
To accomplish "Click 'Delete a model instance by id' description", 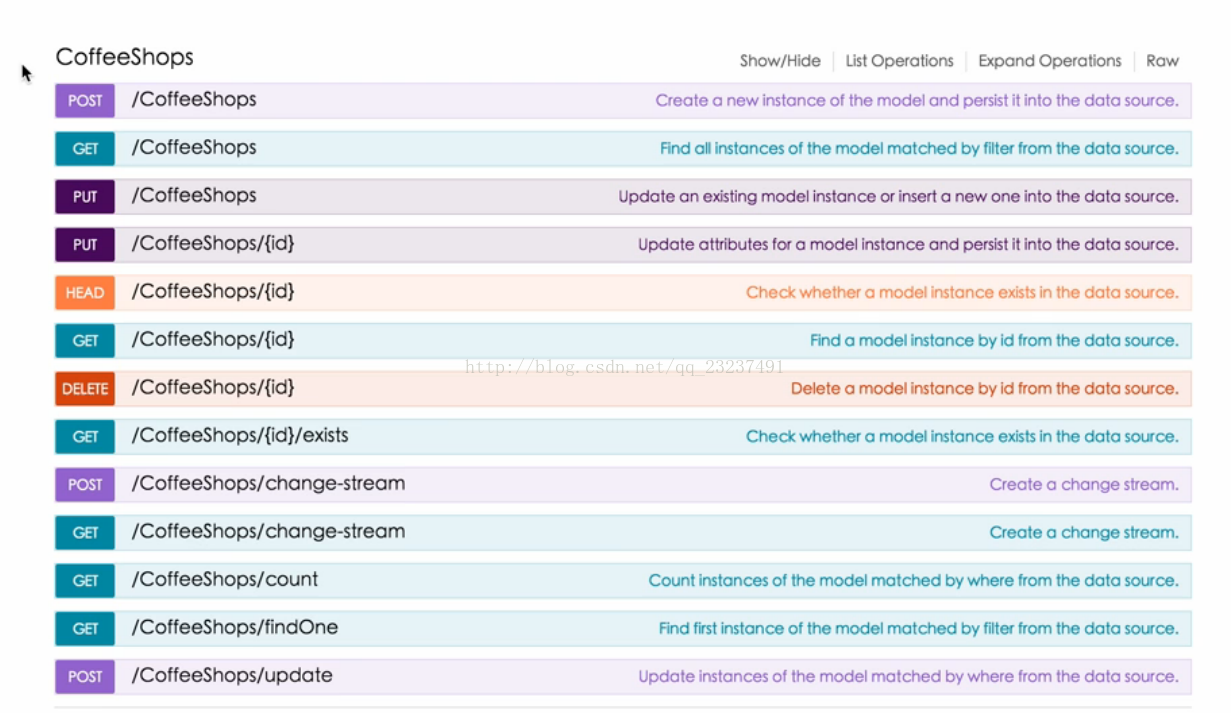I will point(985,388).
